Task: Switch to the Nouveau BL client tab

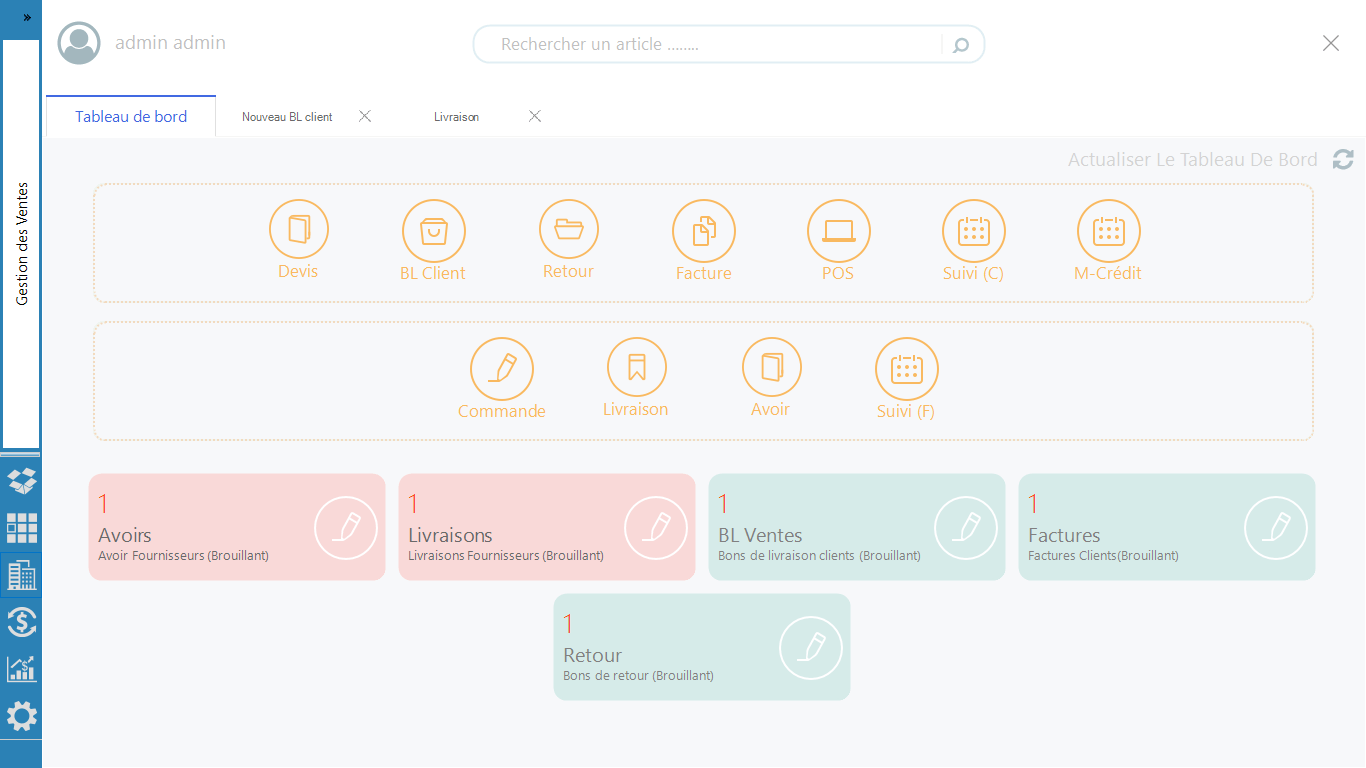Action: point(287,117)
